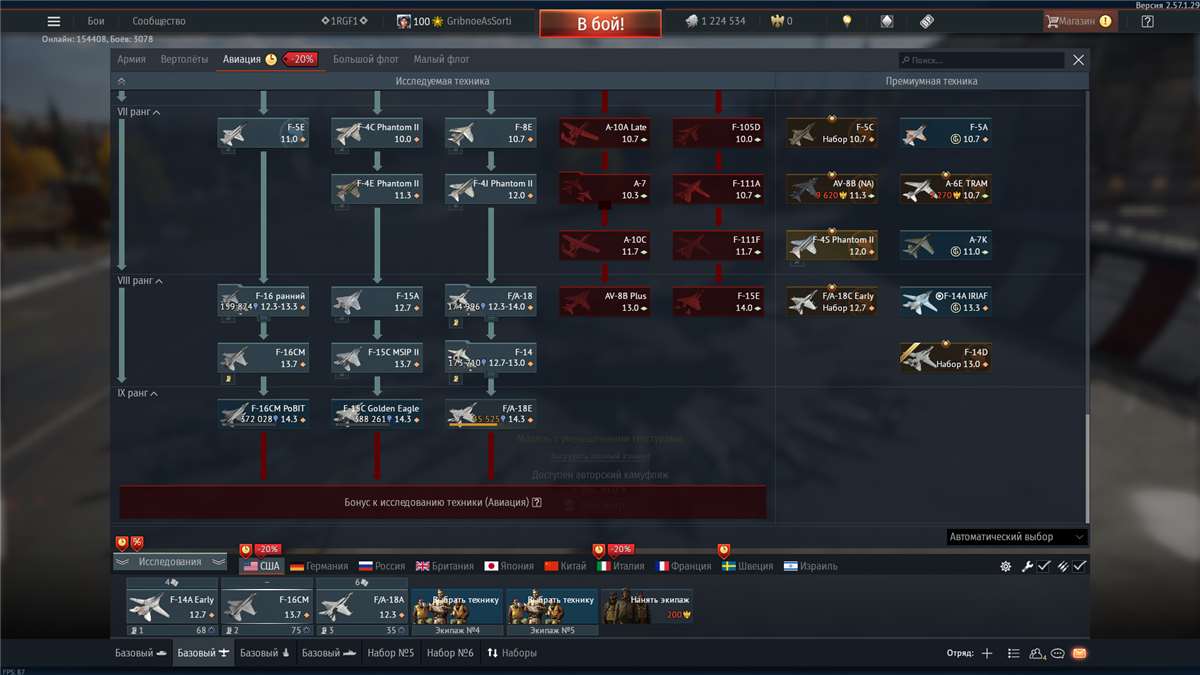Click the silver lions balance 1 224 534
The height and width of the screenshot is (675, 1200).
coord(715,21)
